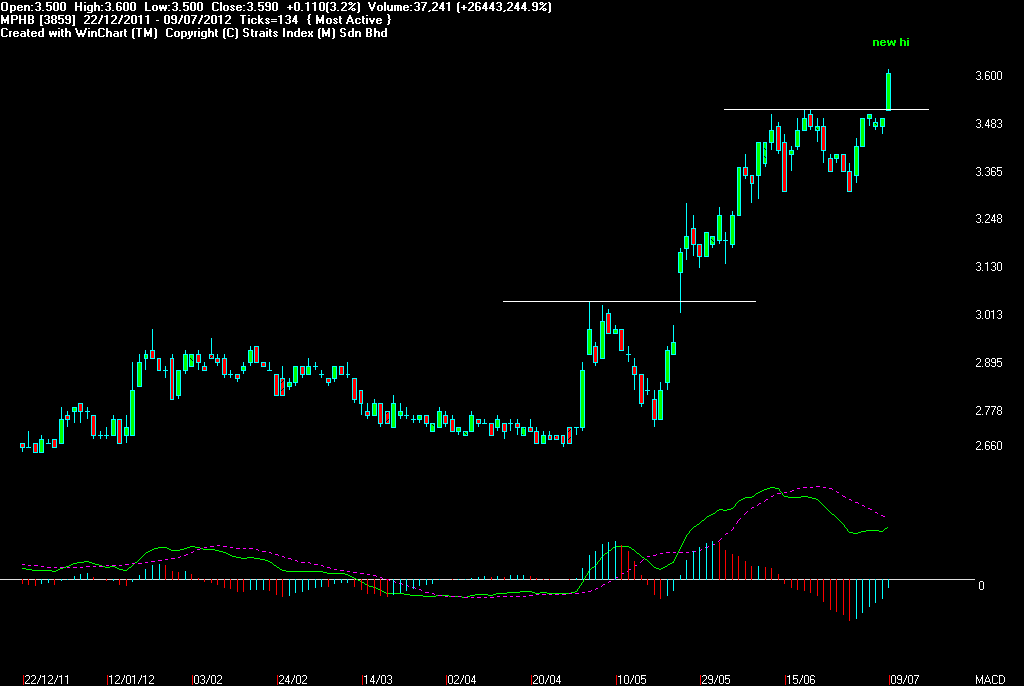Select the 3.248 price axis label

click(x=989, y=219)
